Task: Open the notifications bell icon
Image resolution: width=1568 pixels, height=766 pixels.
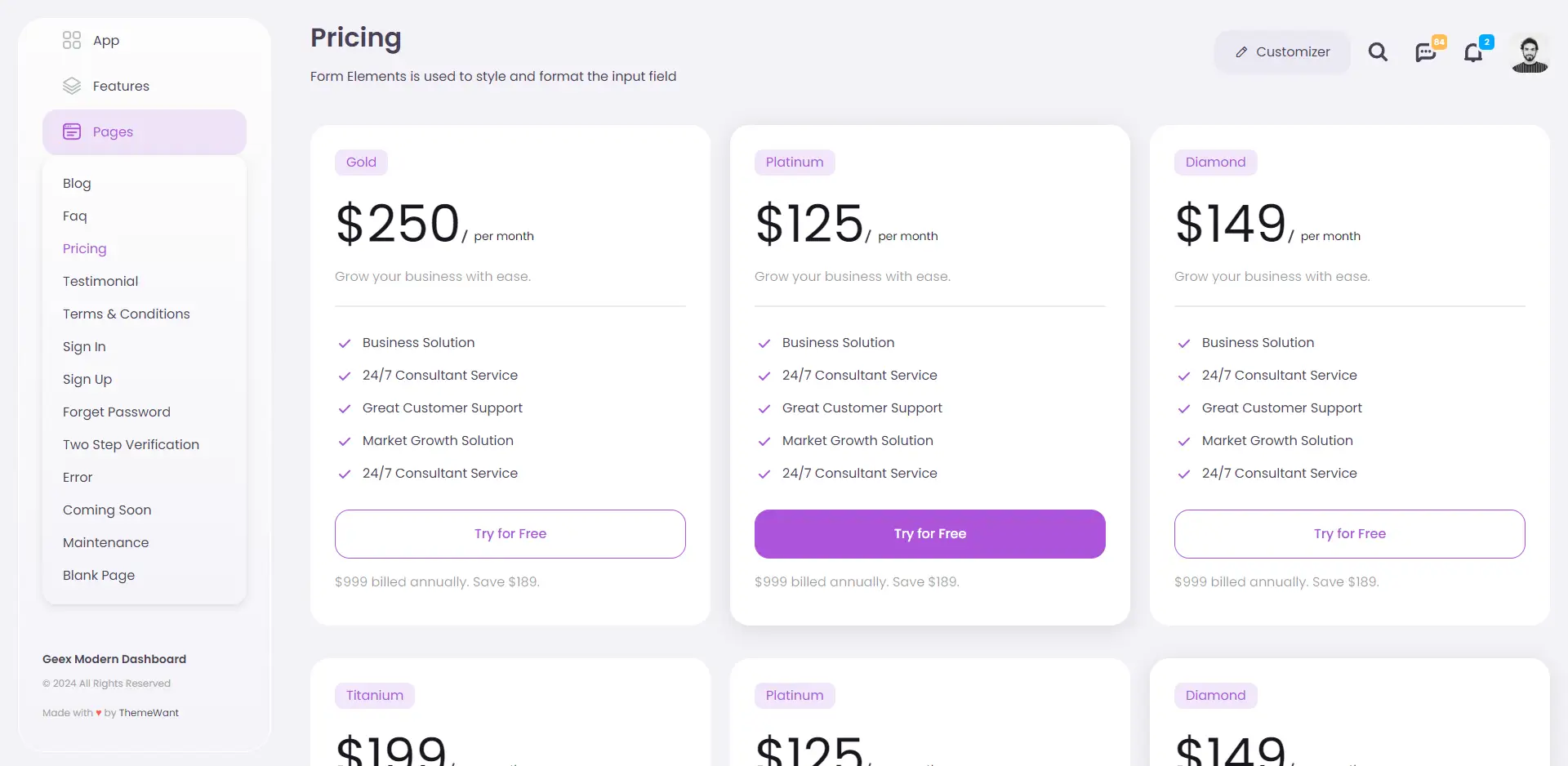Action: pos(1473,53)
